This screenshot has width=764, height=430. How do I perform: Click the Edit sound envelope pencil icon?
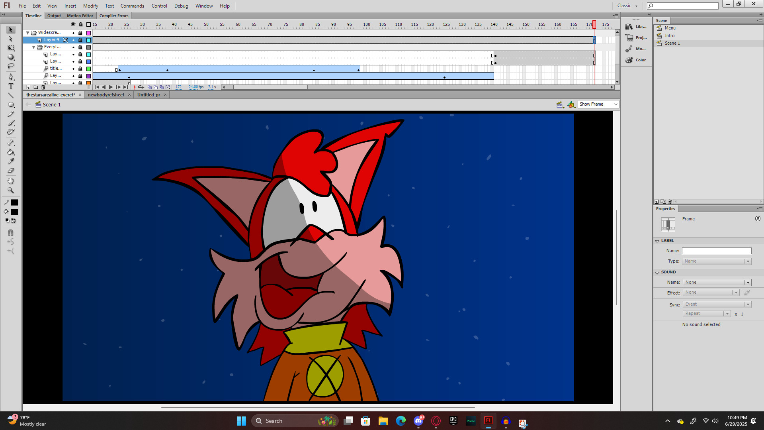tap(747, 293)
